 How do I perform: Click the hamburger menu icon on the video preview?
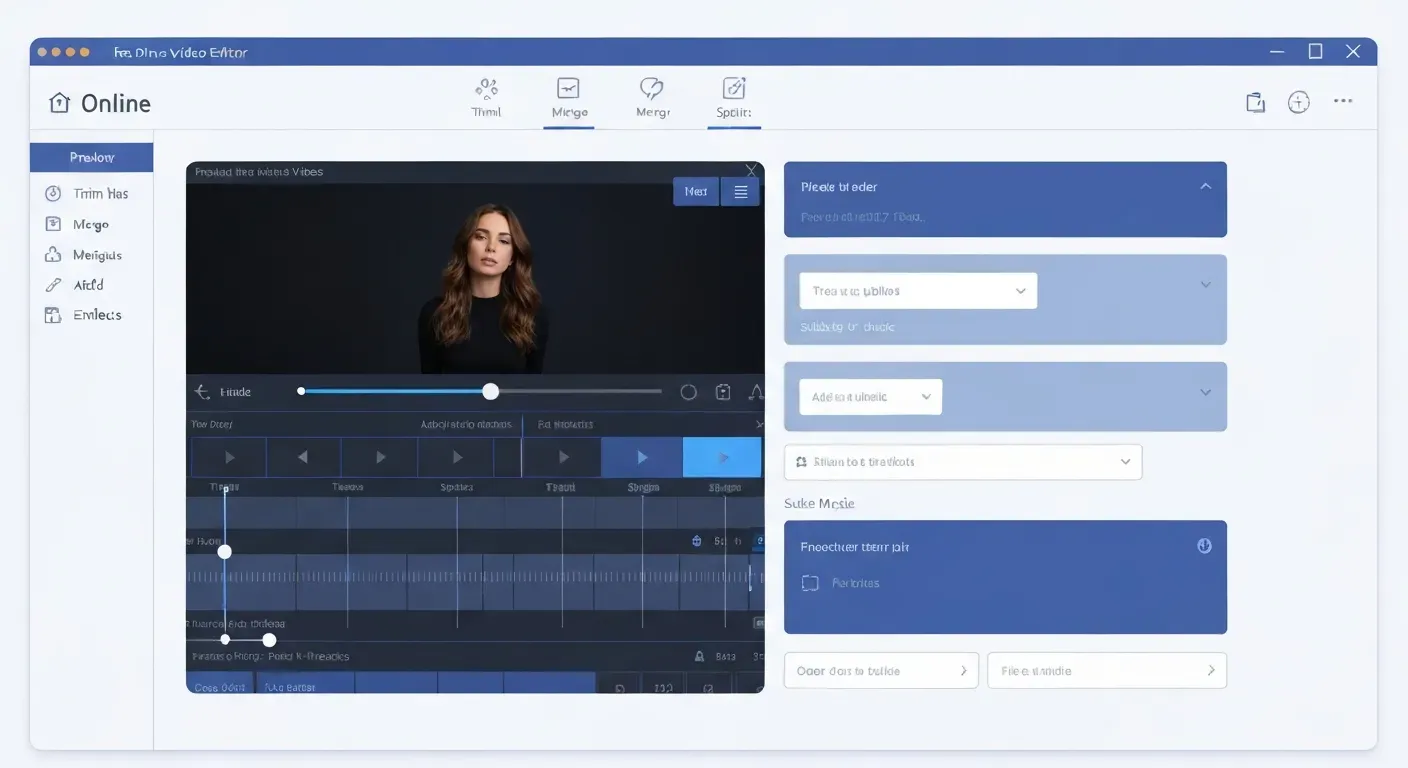click(x=740, y=191)
